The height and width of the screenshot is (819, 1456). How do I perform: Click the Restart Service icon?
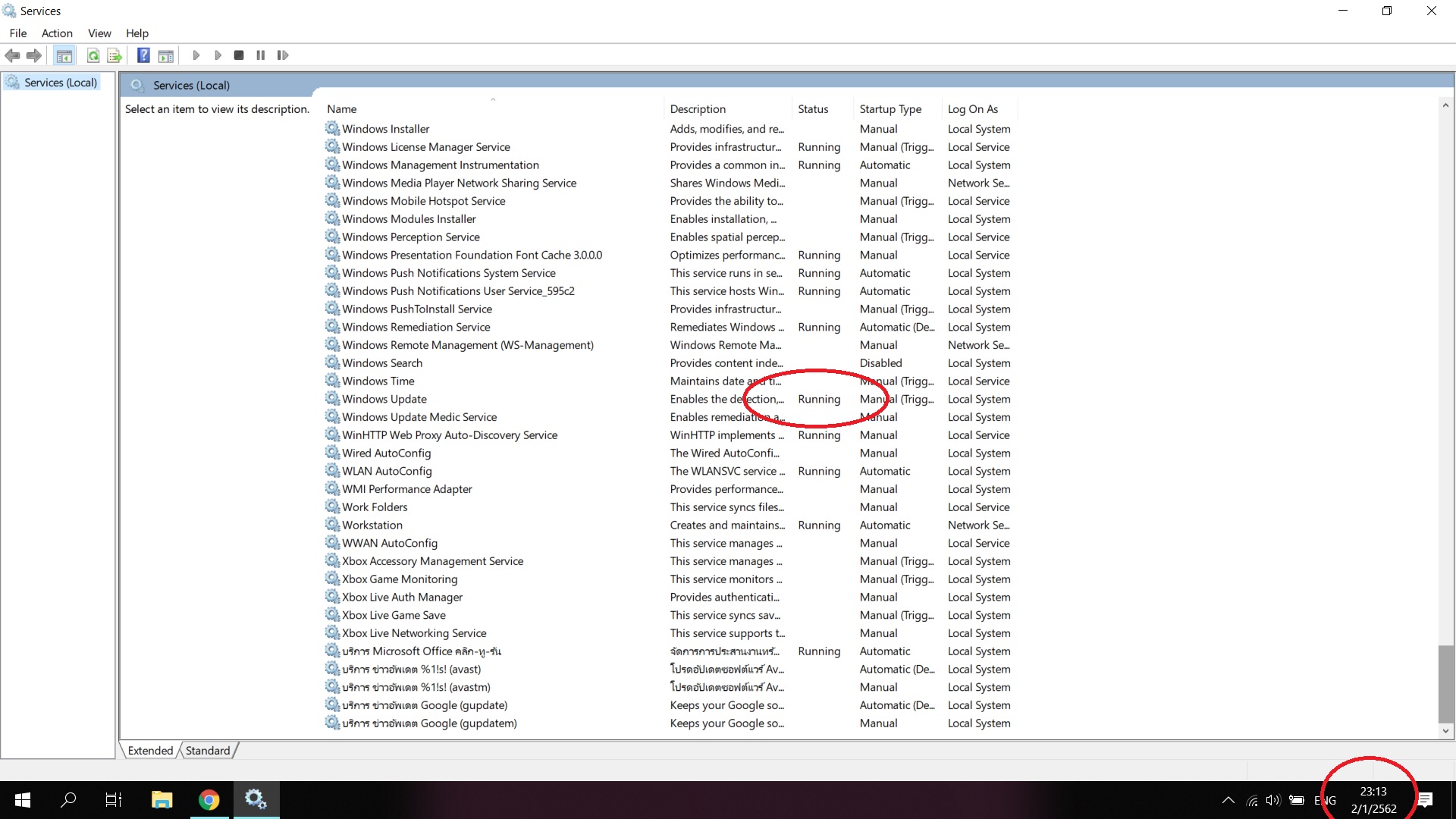point(283,55)
